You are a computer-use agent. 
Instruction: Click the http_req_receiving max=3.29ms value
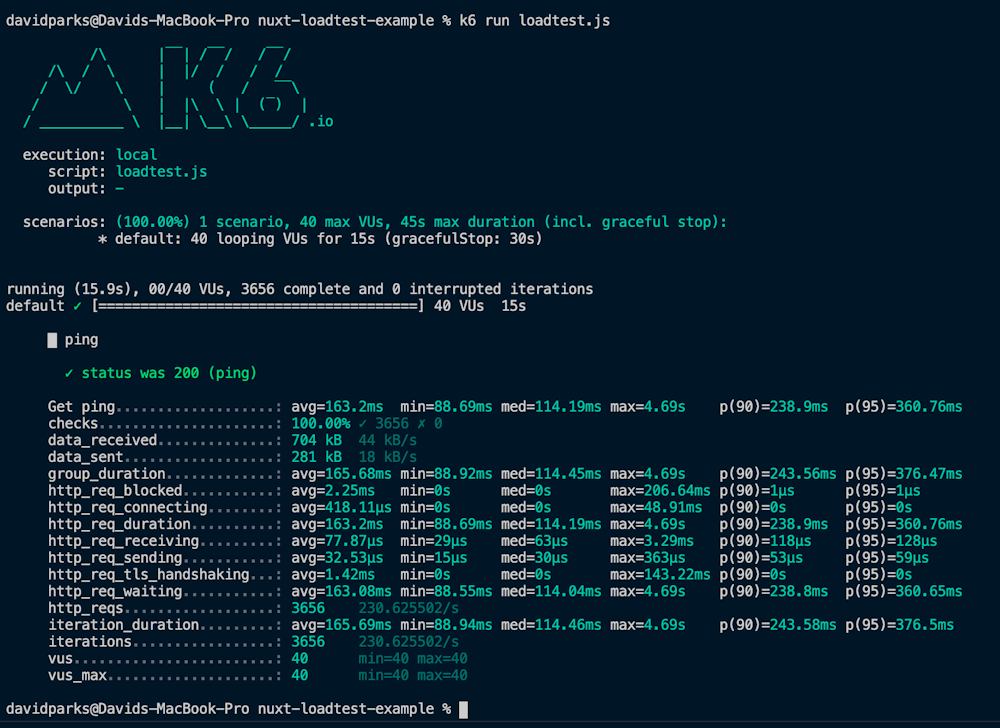652,541
